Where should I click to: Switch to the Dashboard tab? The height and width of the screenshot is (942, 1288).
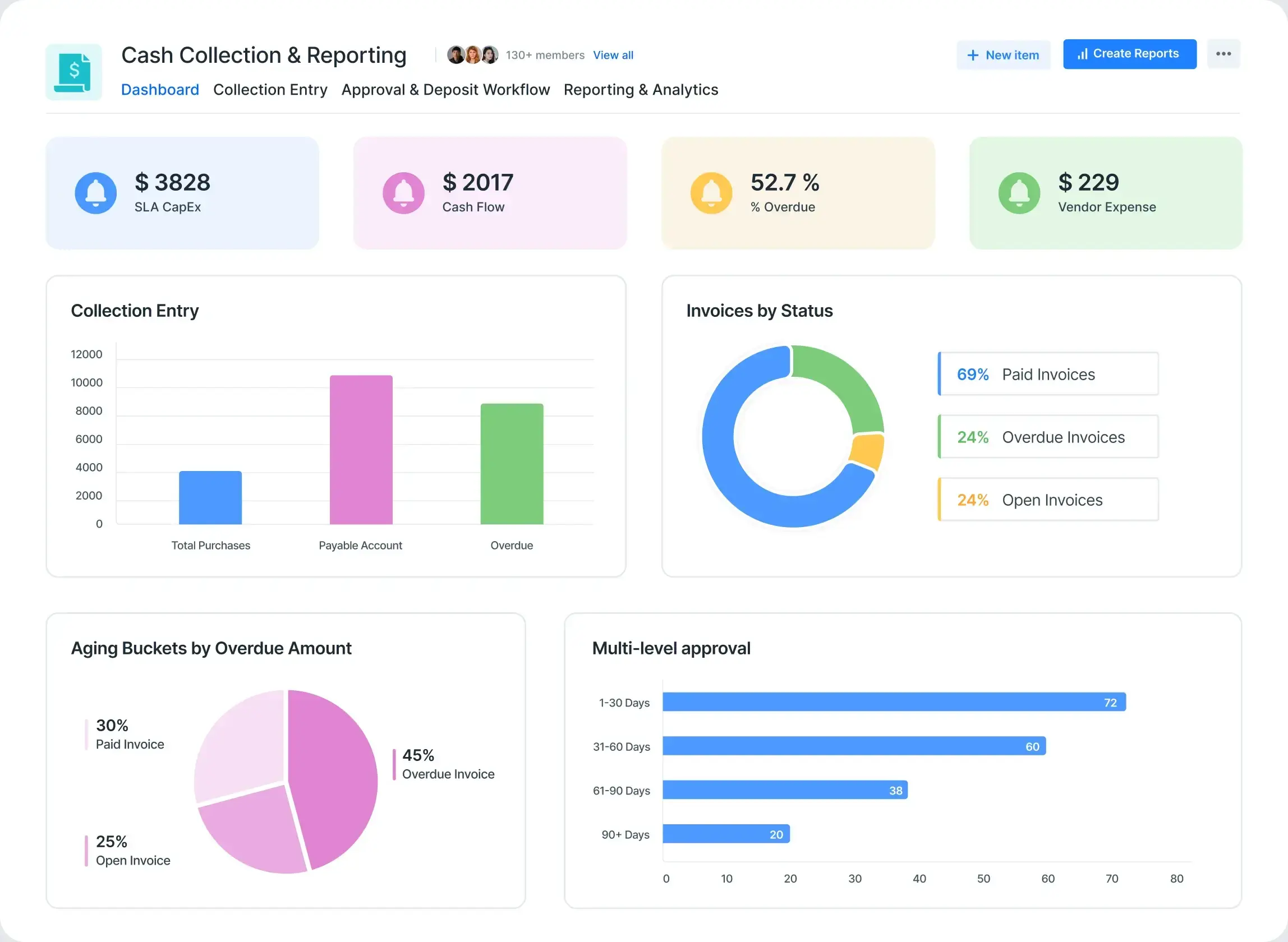(160, 90)
